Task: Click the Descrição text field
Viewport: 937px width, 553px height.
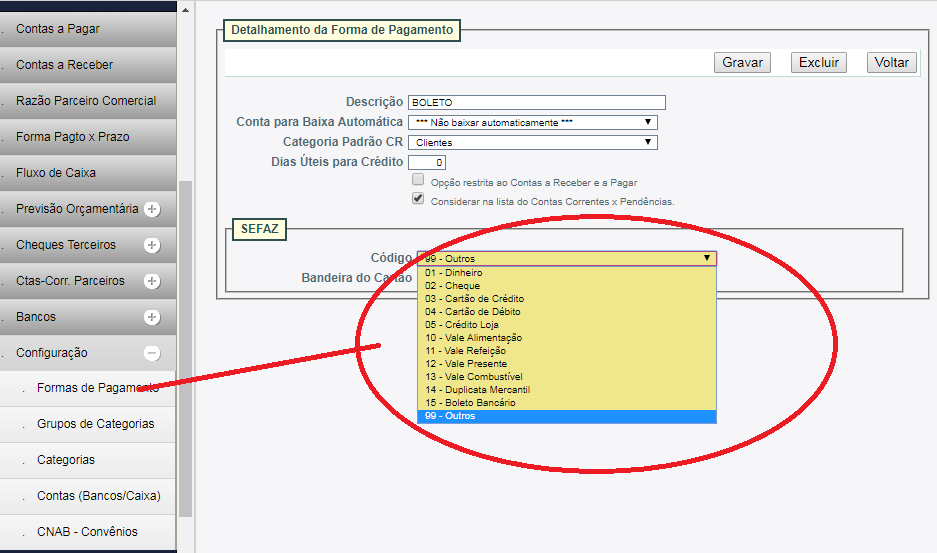Action: (536, 102)
